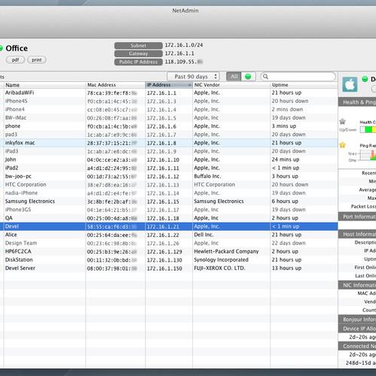Click IP address 172.16.1.129
This screenshot has width=376, height=376.
164,252
